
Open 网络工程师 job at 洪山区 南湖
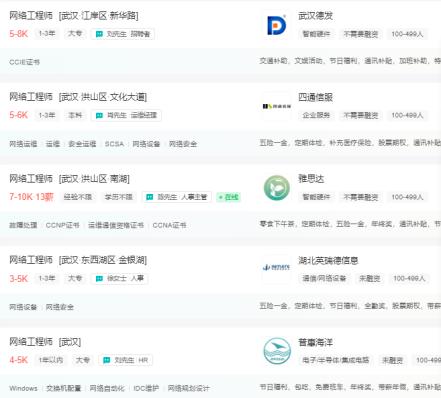pyautogui.click(x=69, y=179)
